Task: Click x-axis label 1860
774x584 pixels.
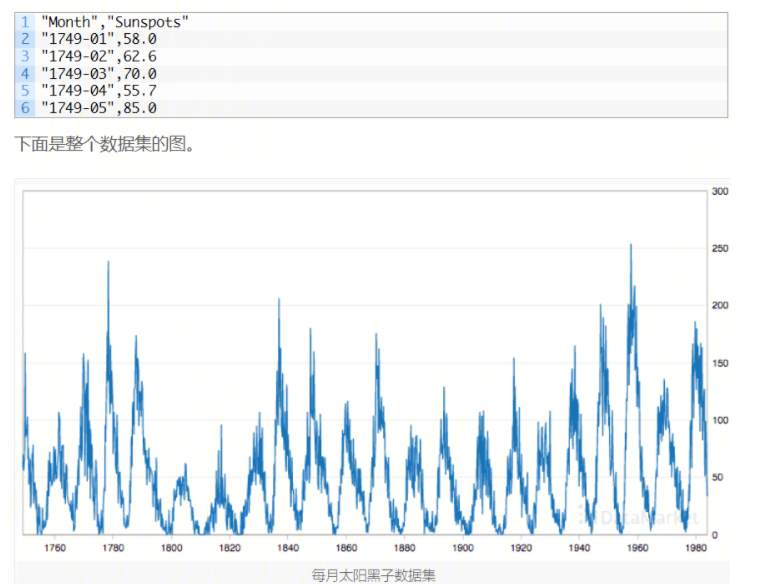Action: (346, 548)
